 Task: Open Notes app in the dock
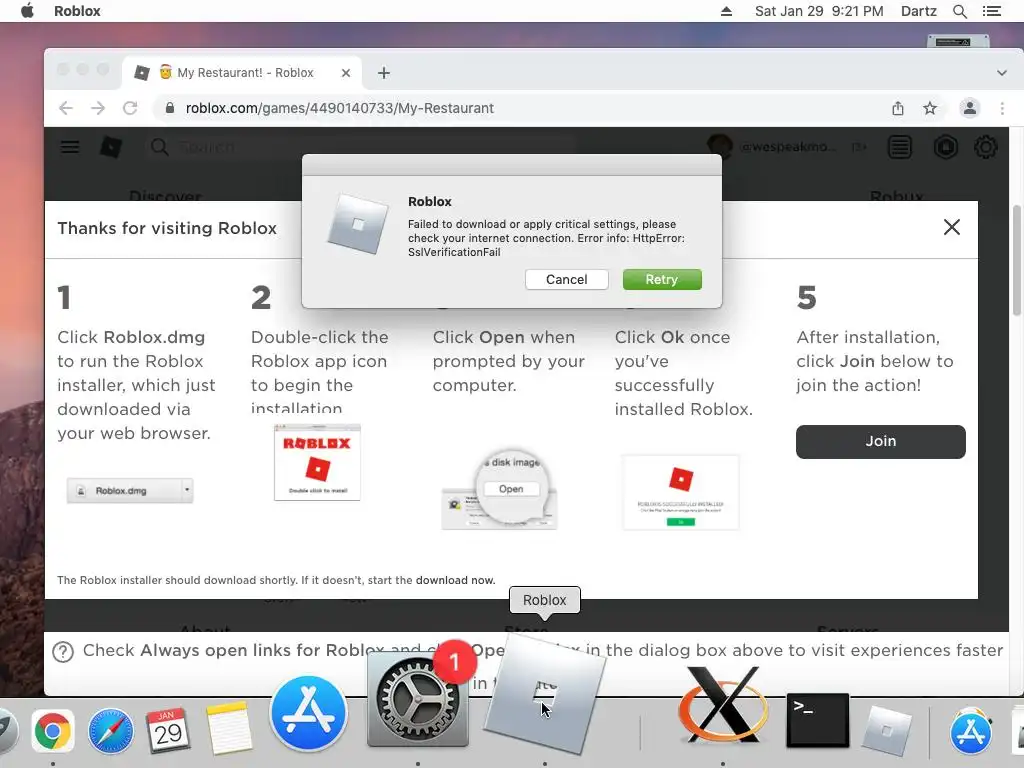228,728
